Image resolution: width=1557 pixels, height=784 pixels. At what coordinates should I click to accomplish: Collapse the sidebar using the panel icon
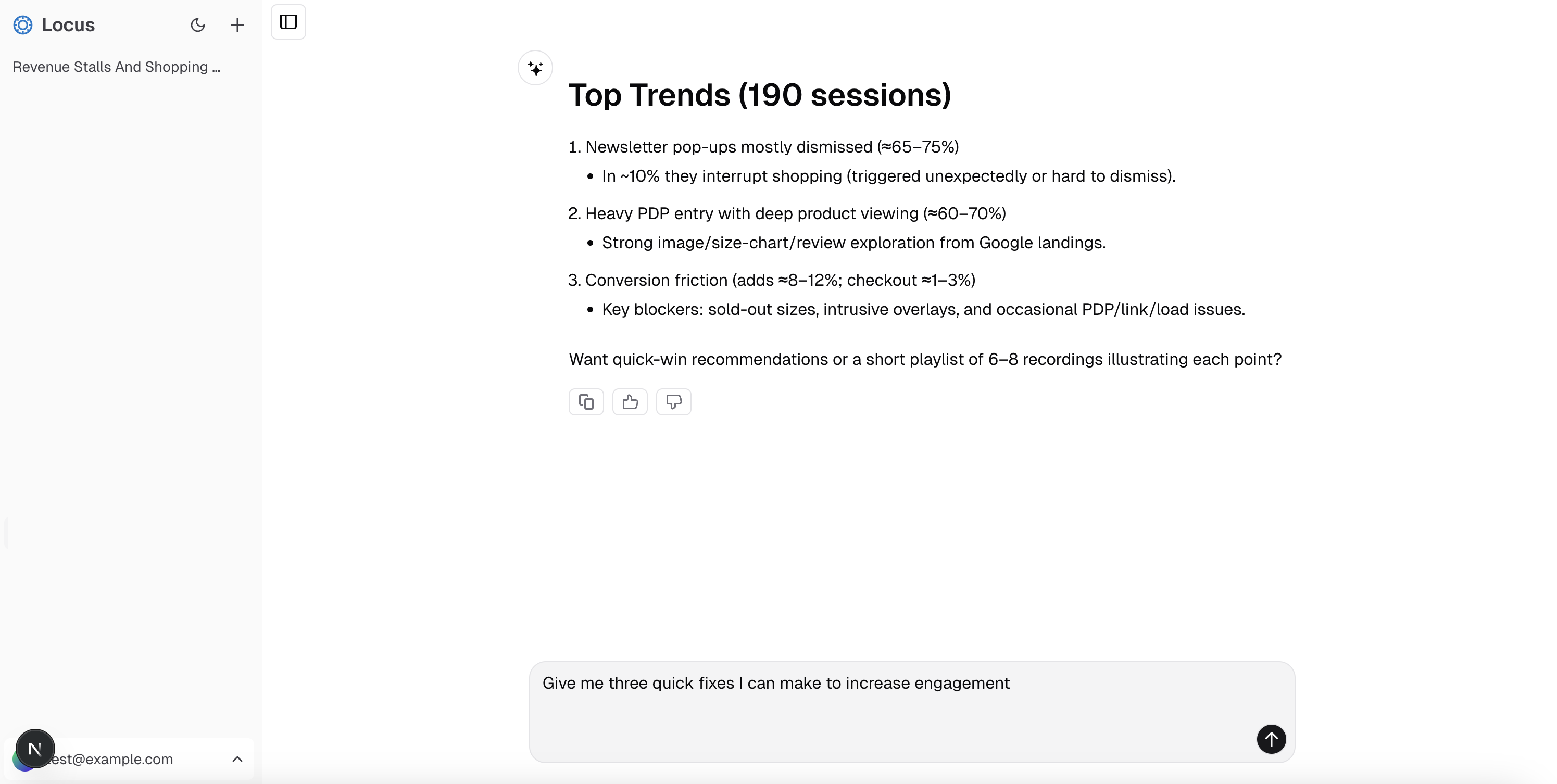coord(288,22)
